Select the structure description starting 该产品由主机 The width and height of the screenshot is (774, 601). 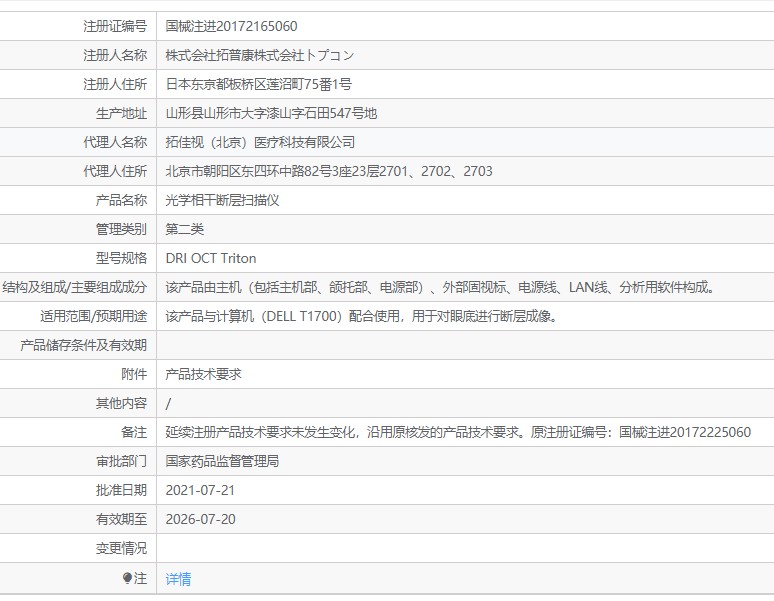pos(440,287)
